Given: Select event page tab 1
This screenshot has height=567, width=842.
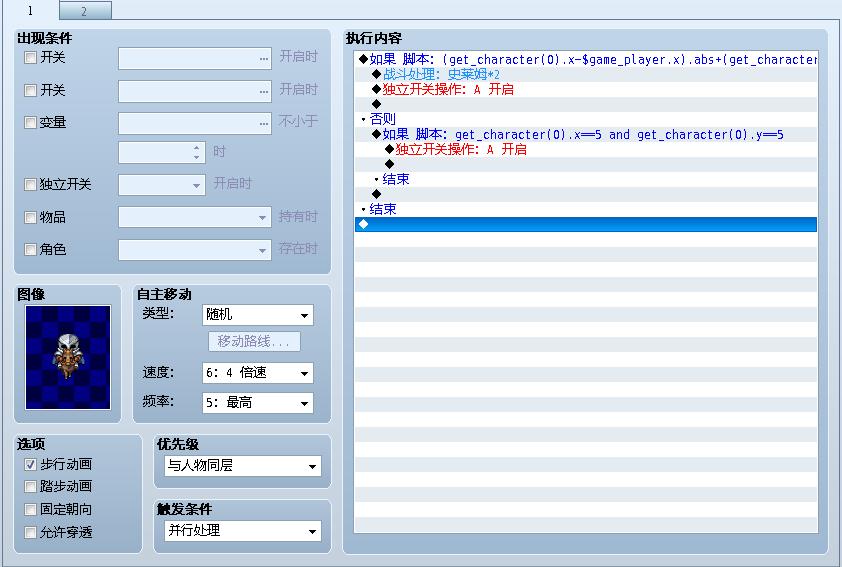Looking at the screenshot, I should pyautogui.click(x=30, y=10).
